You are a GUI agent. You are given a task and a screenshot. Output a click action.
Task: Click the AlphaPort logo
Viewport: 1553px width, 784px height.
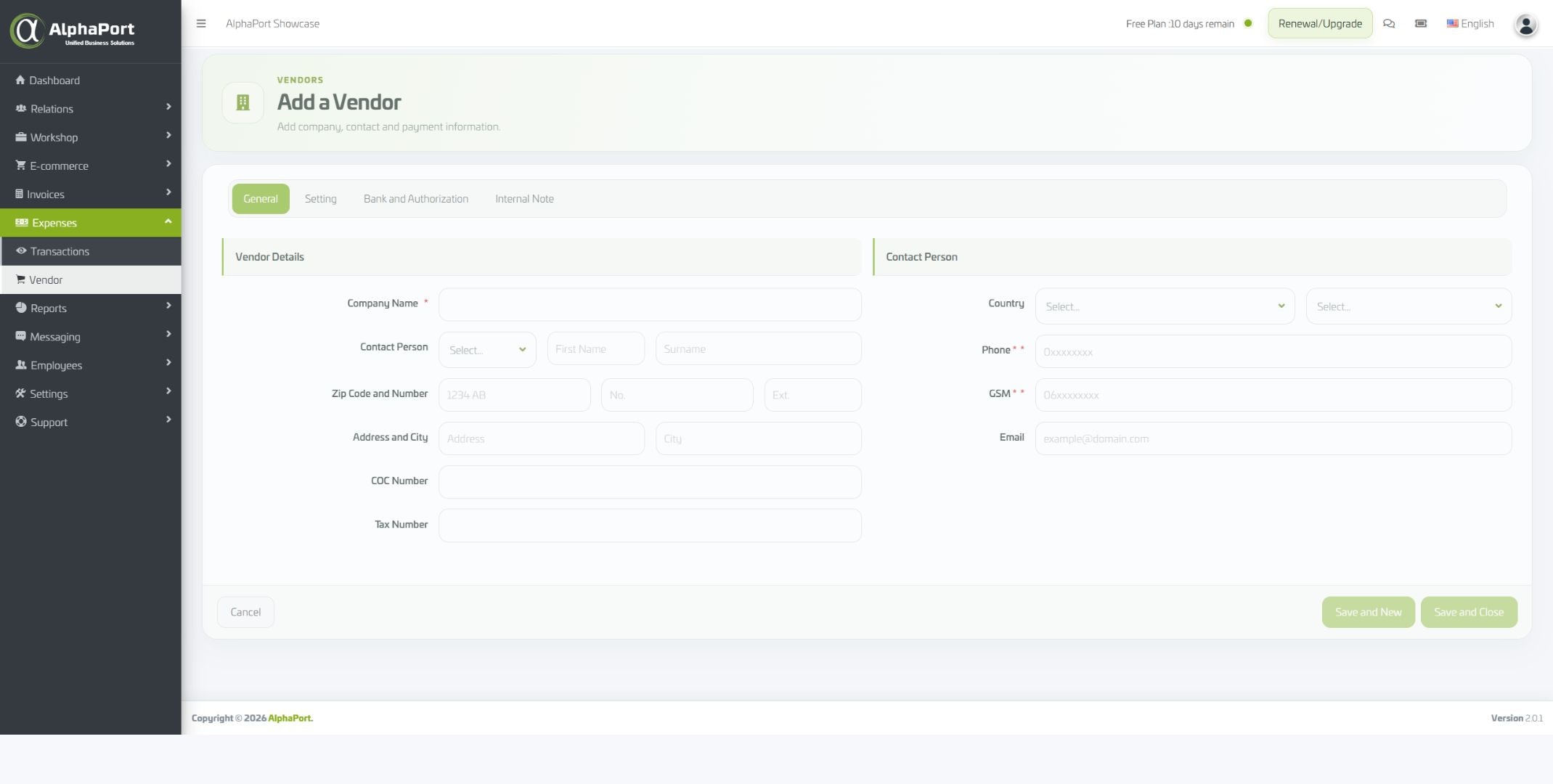click(72, 30)
